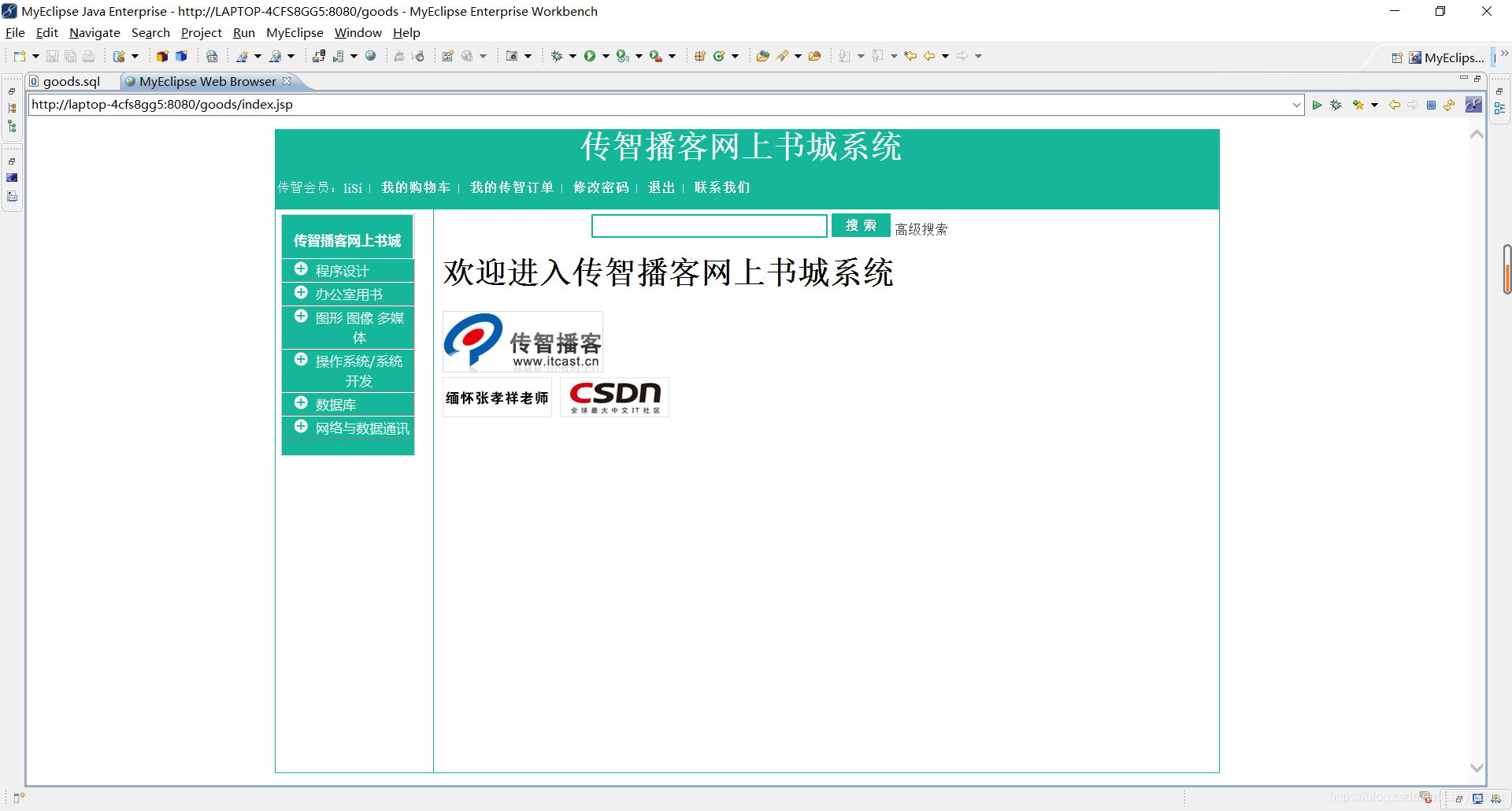Click the green 搜索 search button
This screenshot has width=1512, height=811.
click(861, 225)
